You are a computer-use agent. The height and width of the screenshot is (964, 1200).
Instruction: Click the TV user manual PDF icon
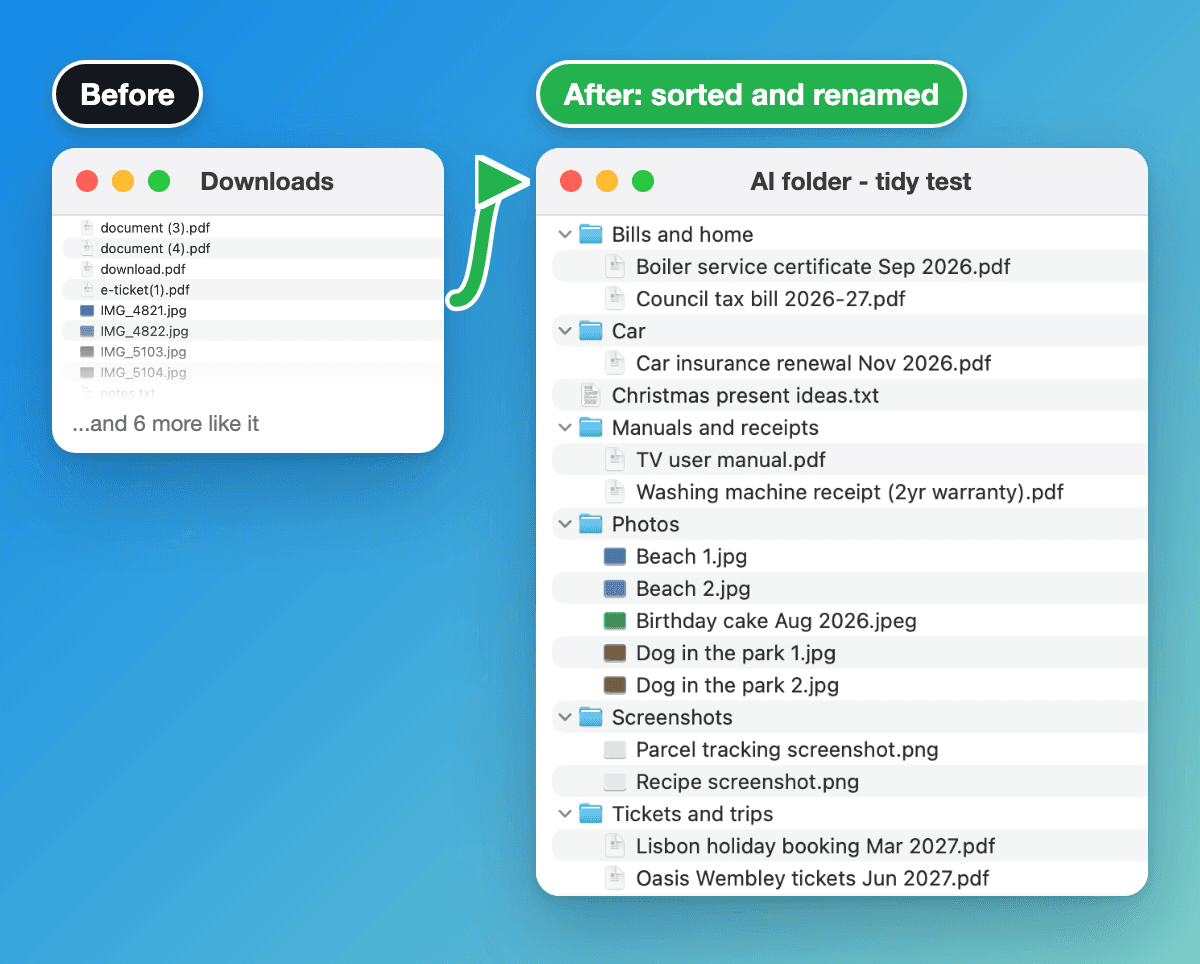(615, 460)
